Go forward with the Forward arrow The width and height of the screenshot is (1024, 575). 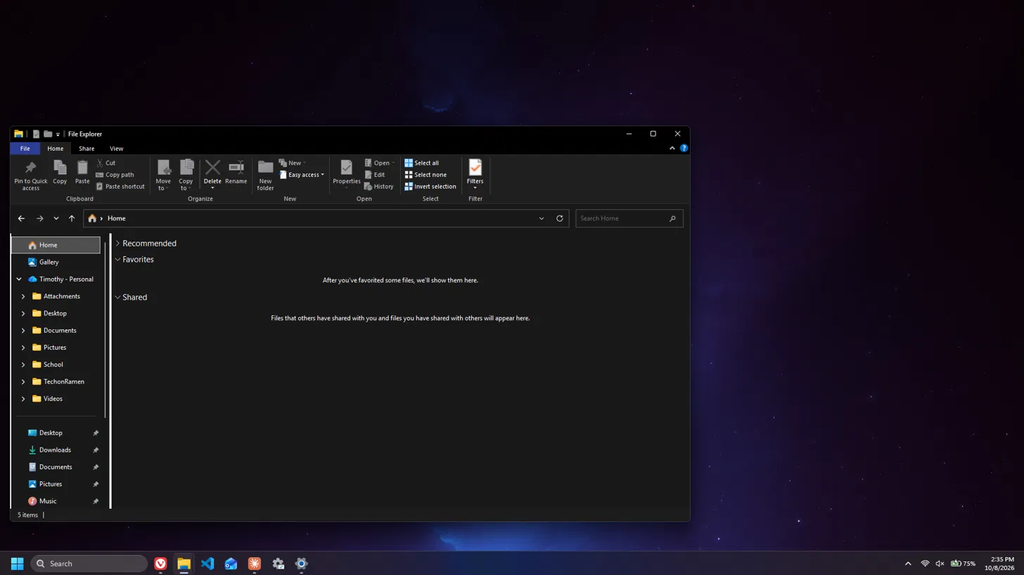click(x=40, y=218)
